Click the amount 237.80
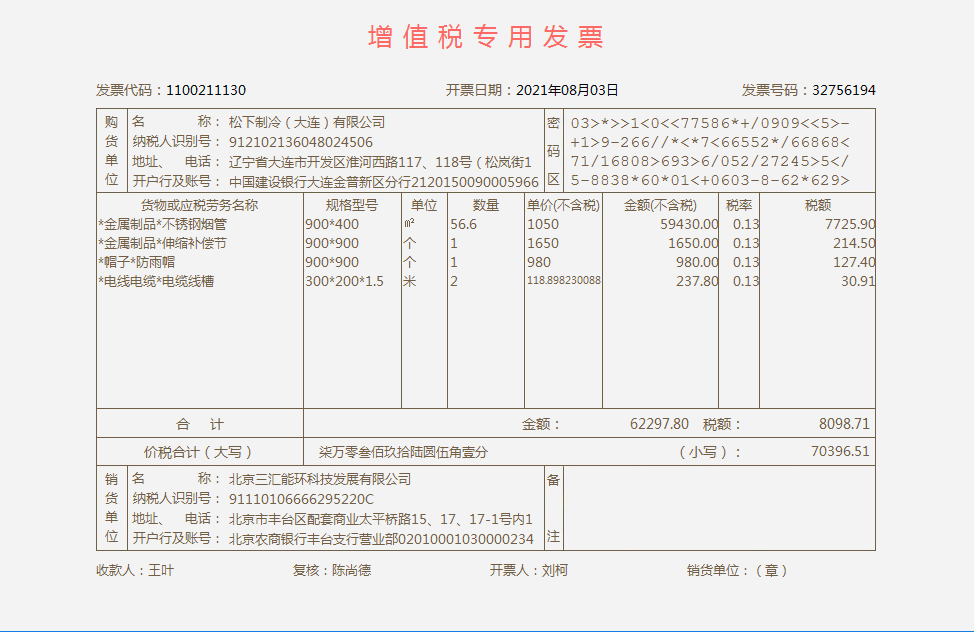The height and width of the screenshot is (632, 974). 697,282
